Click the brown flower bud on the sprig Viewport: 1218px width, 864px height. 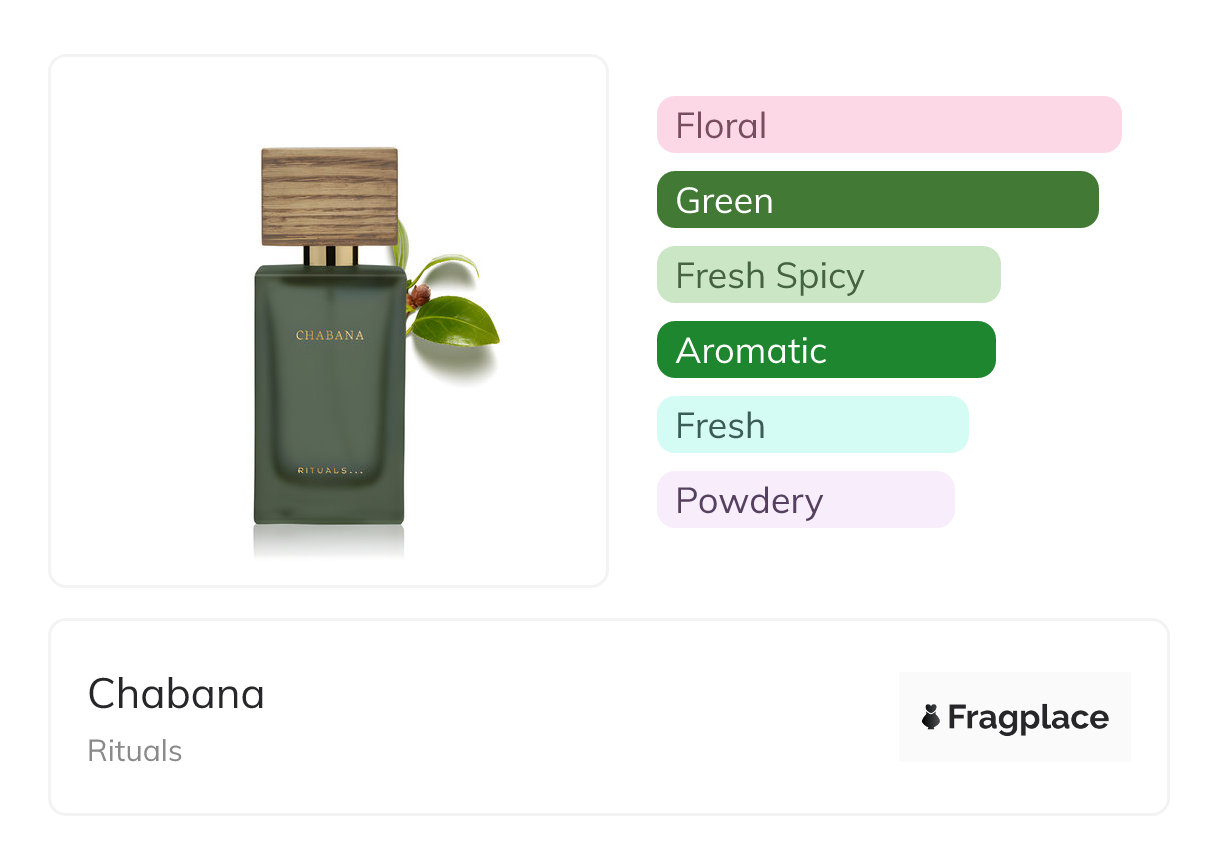[420, 295]
